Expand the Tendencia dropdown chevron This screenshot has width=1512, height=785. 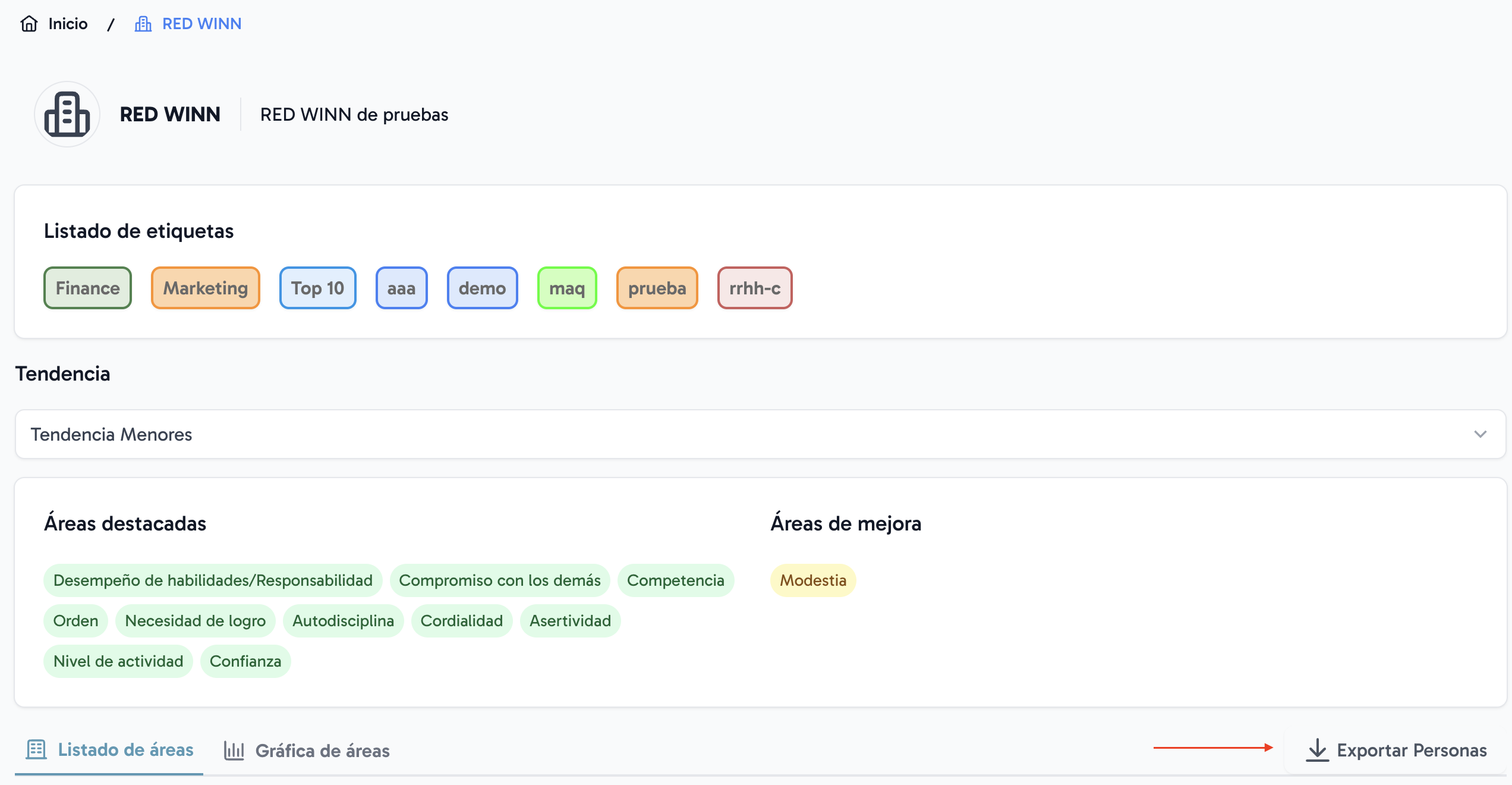[1480, 434]
